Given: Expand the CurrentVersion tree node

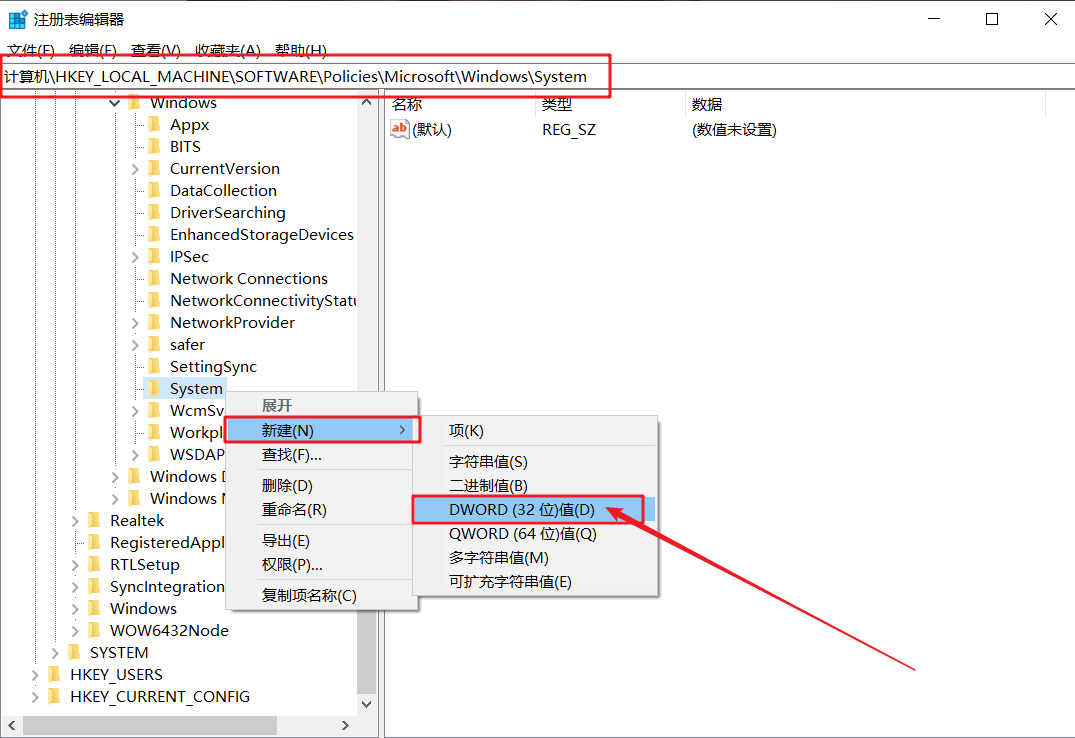Looking at the screenshot, I should pos(135,169).
